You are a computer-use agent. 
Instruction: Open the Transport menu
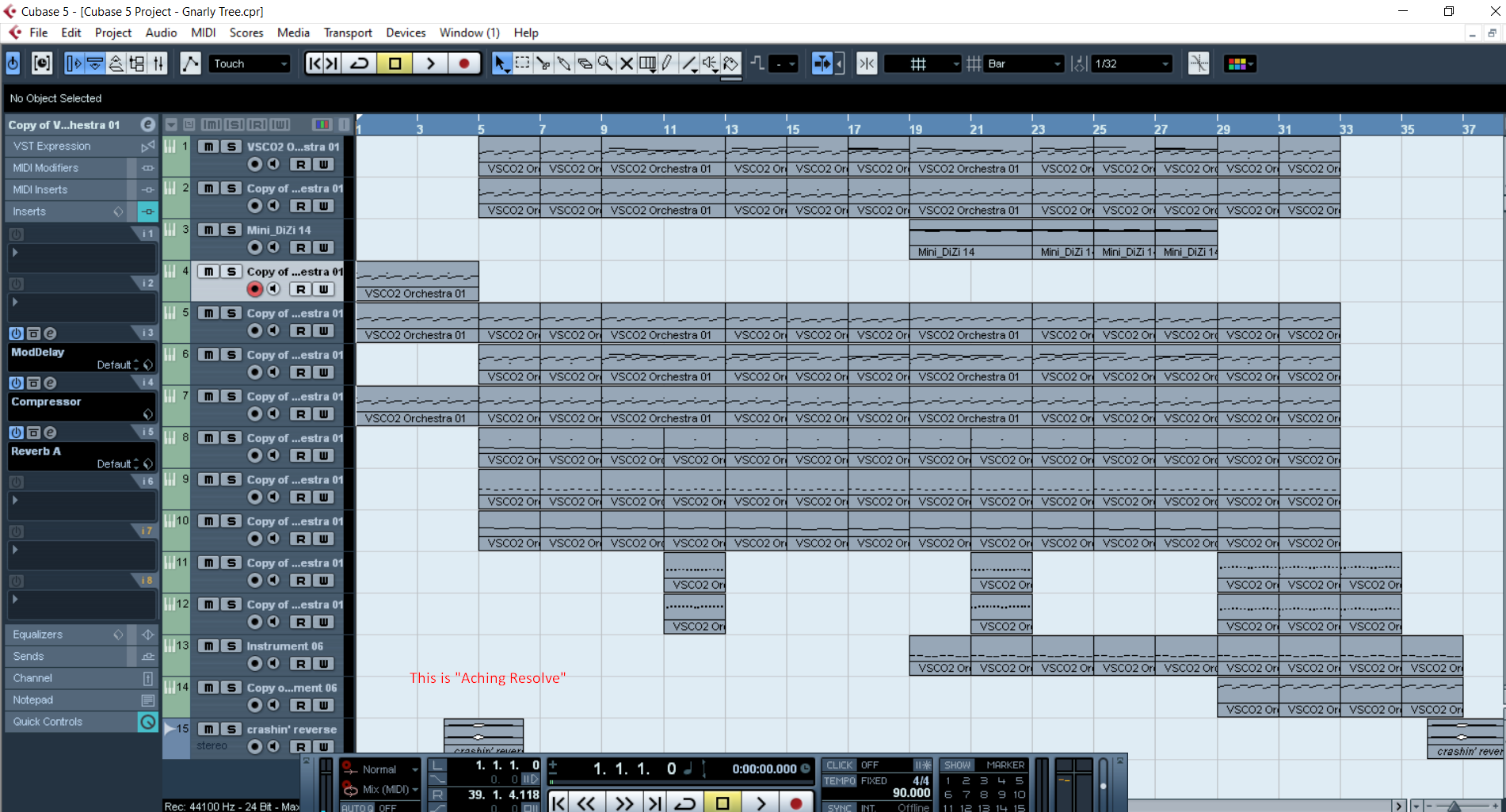coord(348,32)
